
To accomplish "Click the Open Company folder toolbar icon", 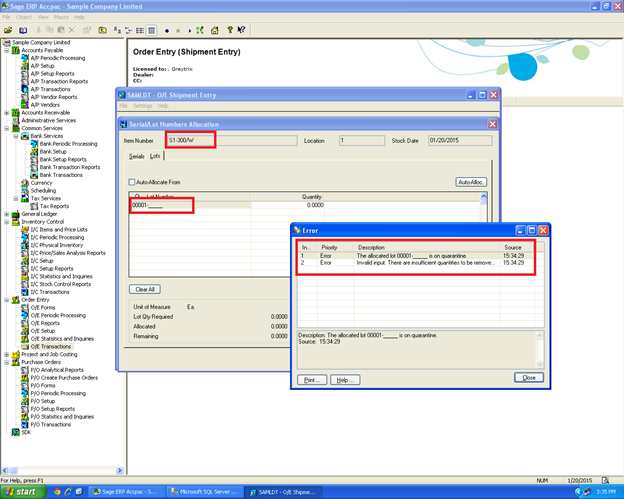I will point(8,30).
